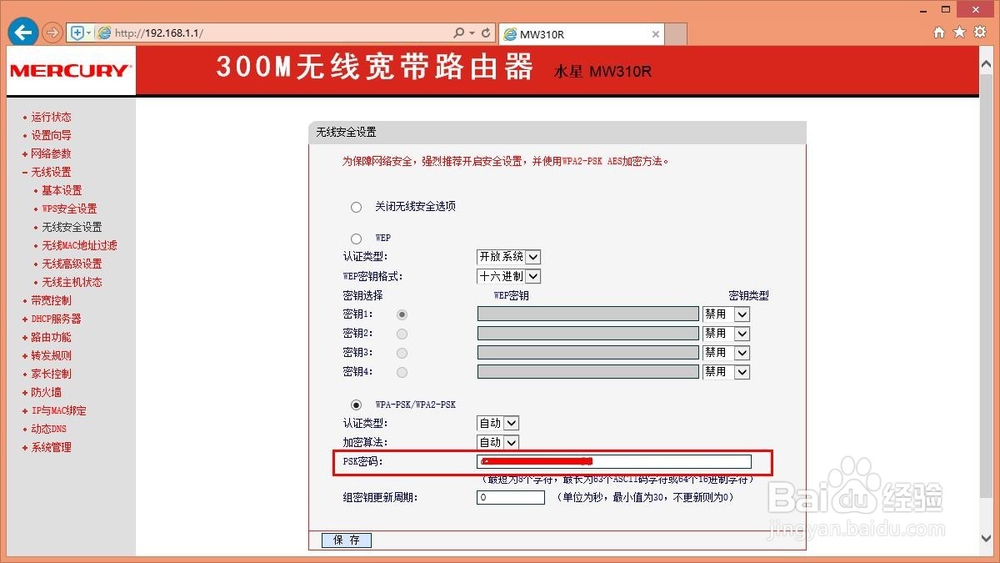Open 带宽控制 in sidebar
Screen dimensions: 1000x563
(x=51, y=300)
